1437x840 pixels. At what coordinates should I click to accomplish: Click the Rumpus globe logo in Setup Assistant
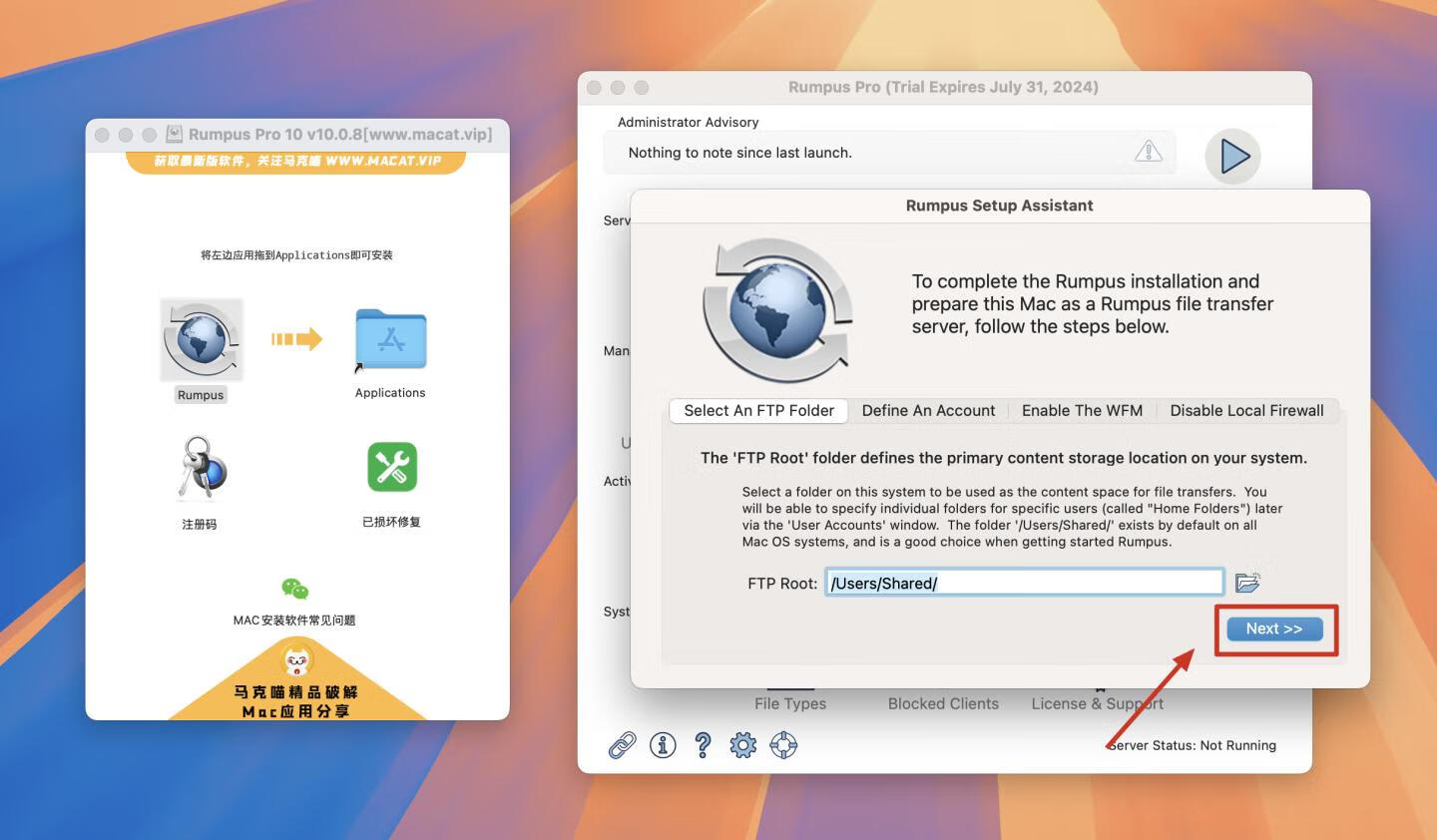point(779,310)
